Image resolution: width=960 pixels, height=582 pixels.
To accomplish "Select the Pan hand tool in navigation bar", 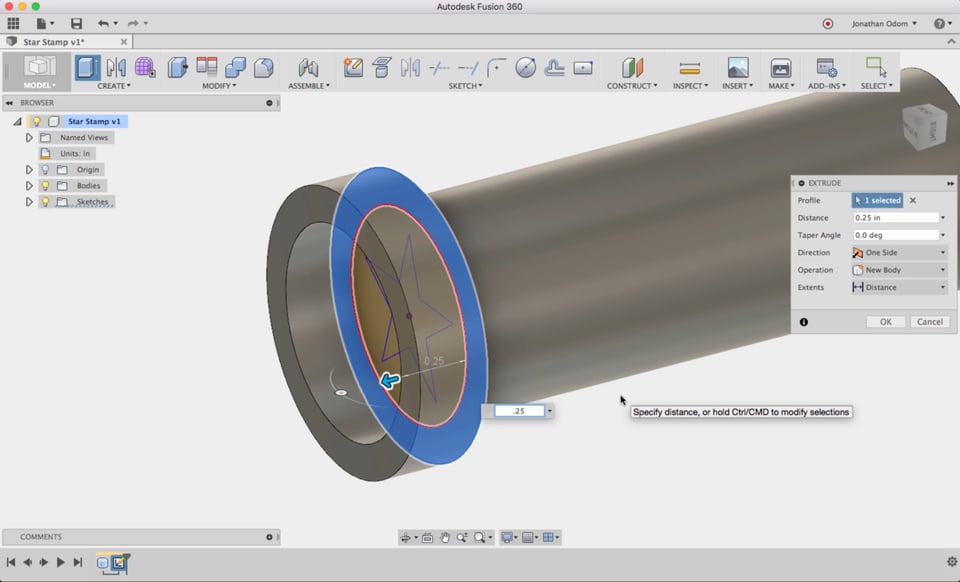I will tap(445, 537).
